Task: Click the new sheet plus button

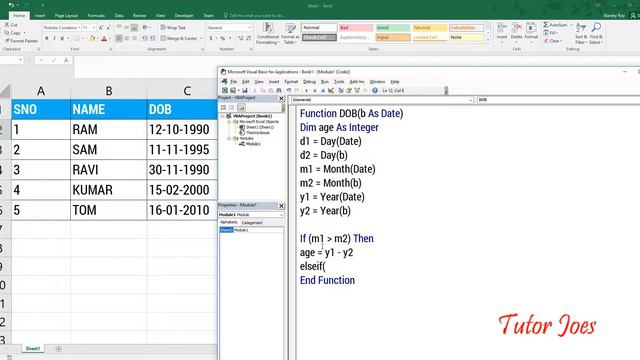Action: coord(58,349)
